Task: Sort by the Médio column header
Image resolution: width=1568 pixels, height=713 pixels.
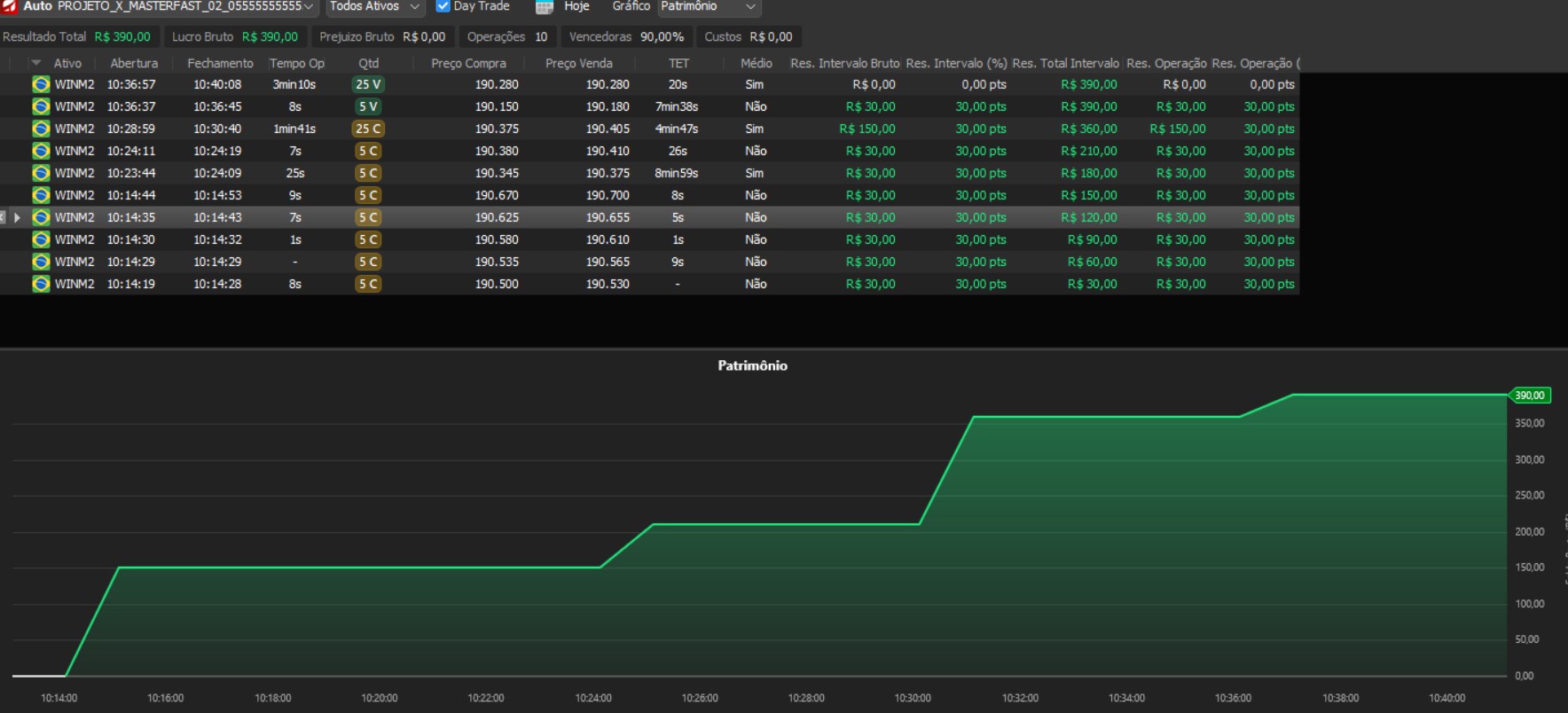Action: point(756,63)
